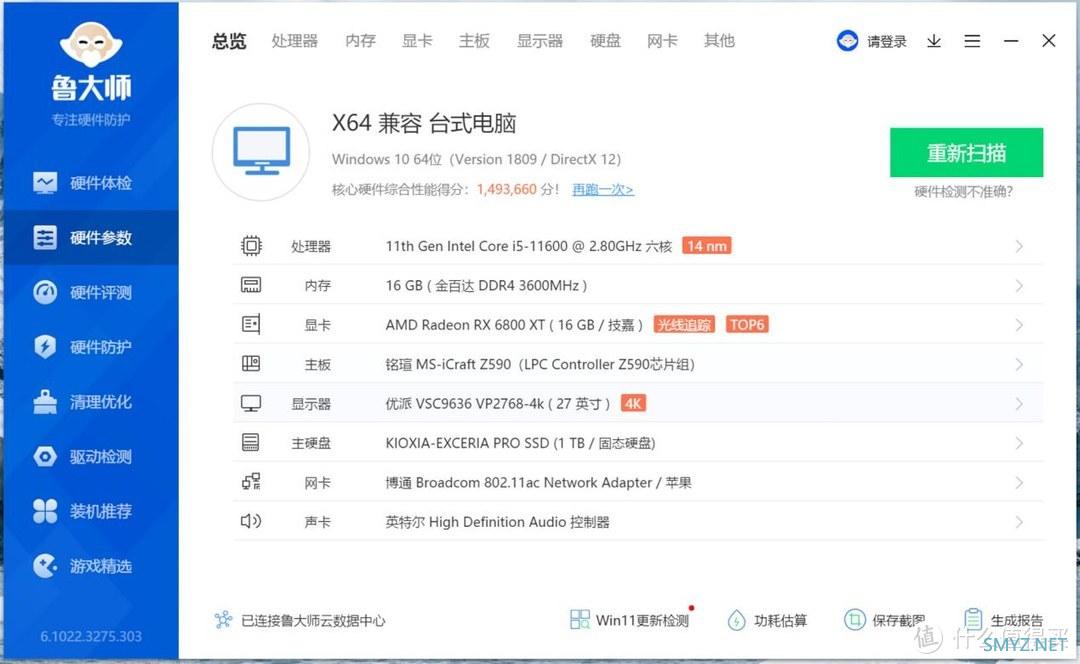Open 装机推荐 in the sidebar
The image size is (1080, 664).
coord(91,510)
